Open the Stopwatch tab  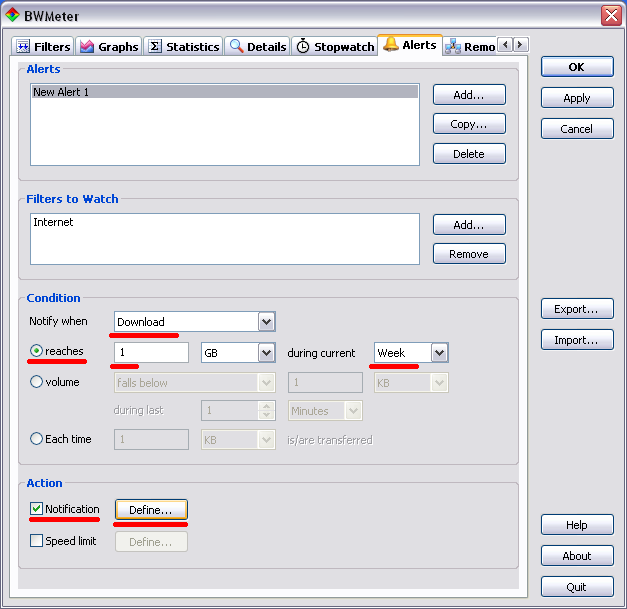(335, 46)
